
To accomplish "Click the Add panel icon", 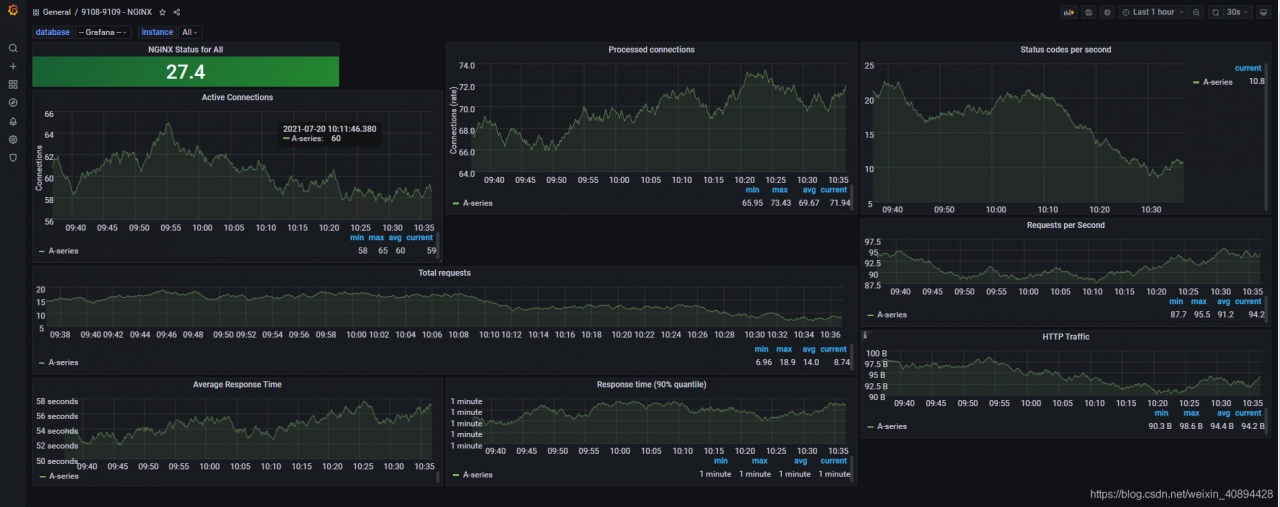I will tap(1068, 12).
